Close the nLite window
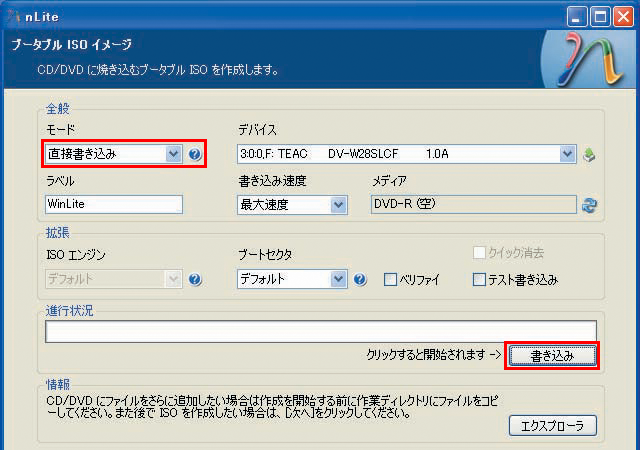The height and width of the screenshot is (450, 640). point(624,17)
